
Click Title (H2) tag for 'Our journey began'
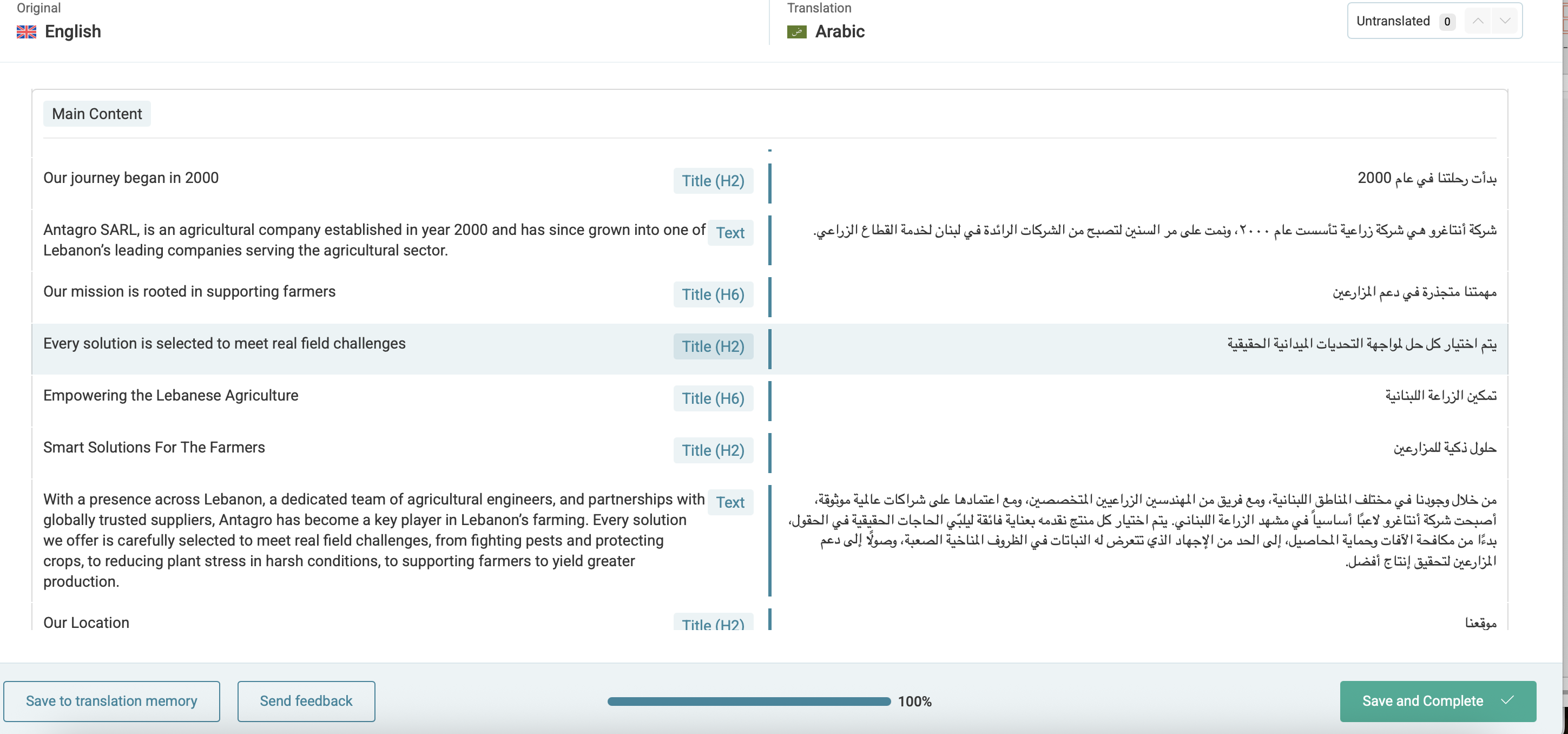[x=713, y=181]
